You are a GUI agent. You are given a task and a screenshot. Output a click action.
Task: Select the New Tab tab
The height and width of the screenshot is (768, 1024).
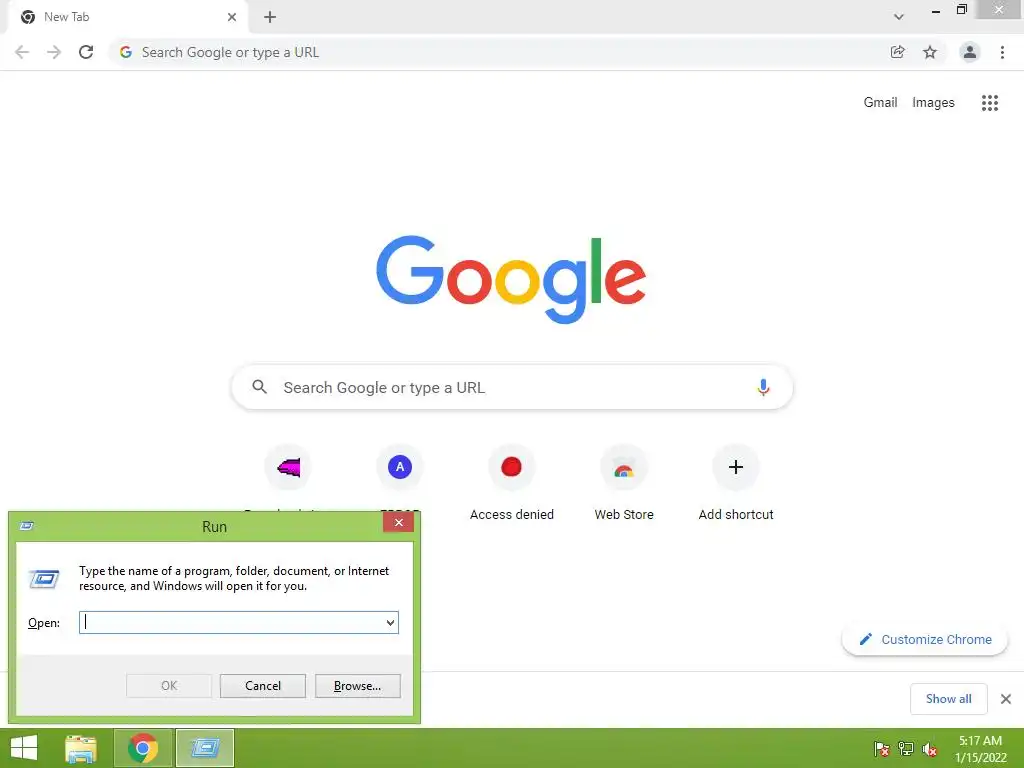tap(127, 17)
